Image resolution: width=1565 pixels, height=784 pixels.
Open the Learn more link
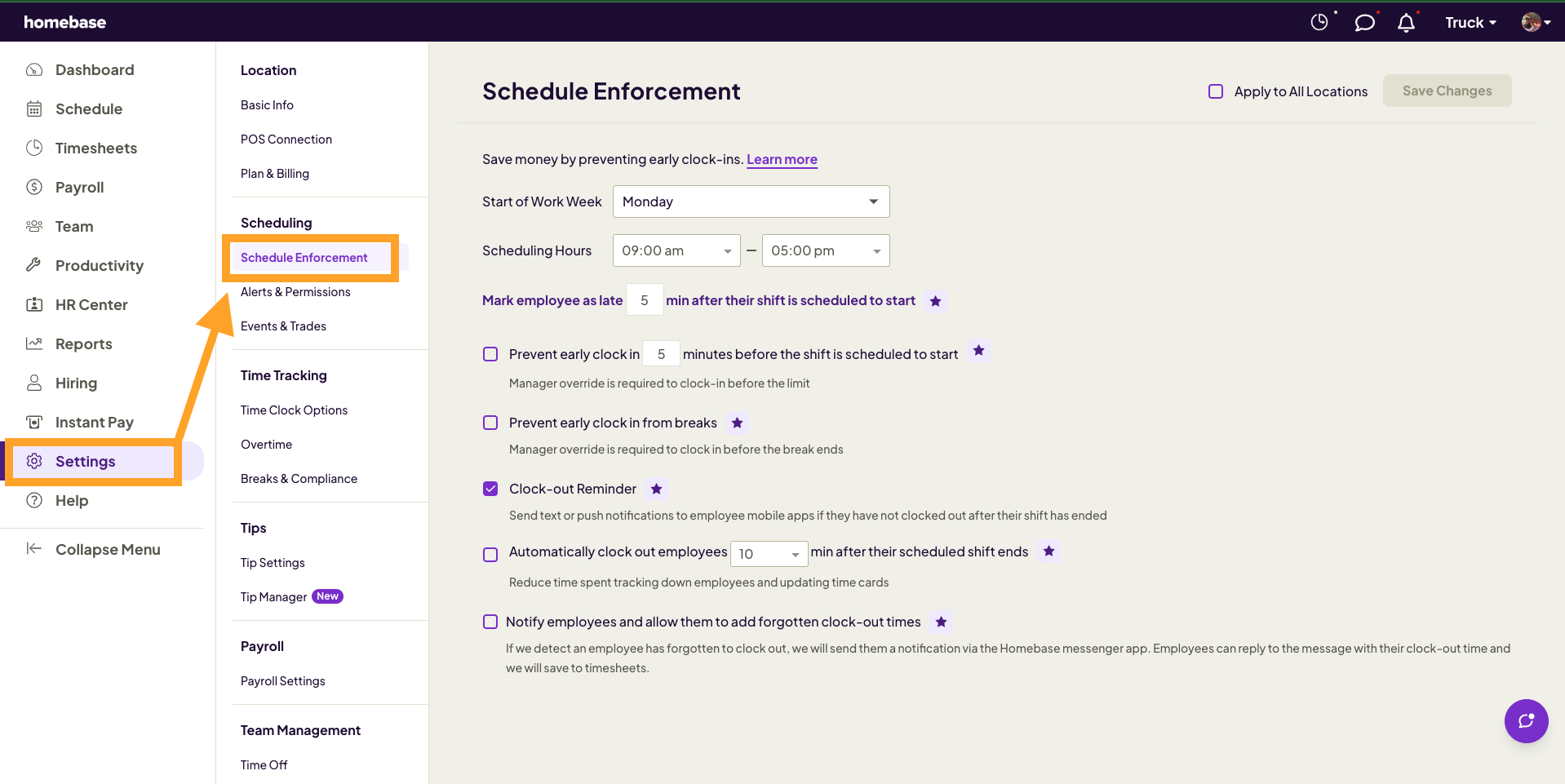(781, 159)
